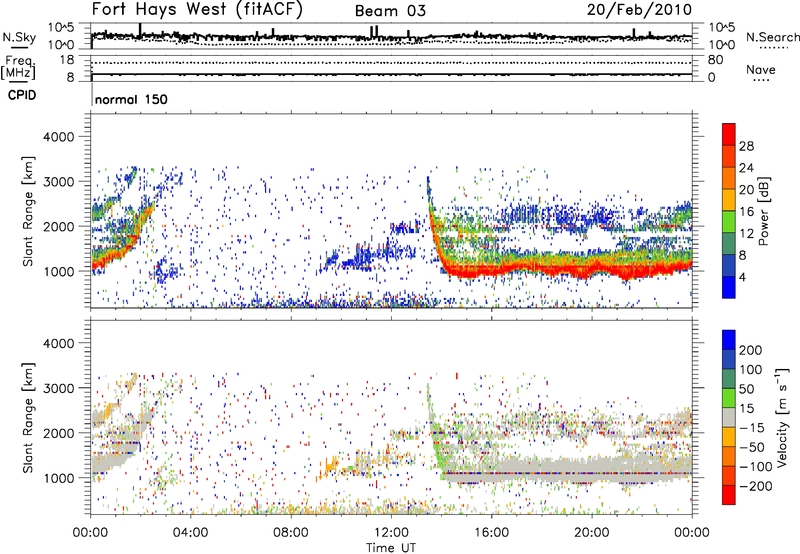Click the gray band of velocity color bar
The image size is (800, 554).
click(x=729, y=417)
